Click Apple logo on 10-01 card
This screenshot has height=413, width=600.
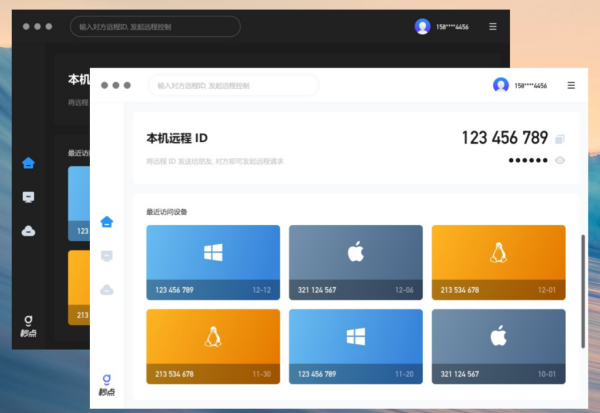pos(499,336)
